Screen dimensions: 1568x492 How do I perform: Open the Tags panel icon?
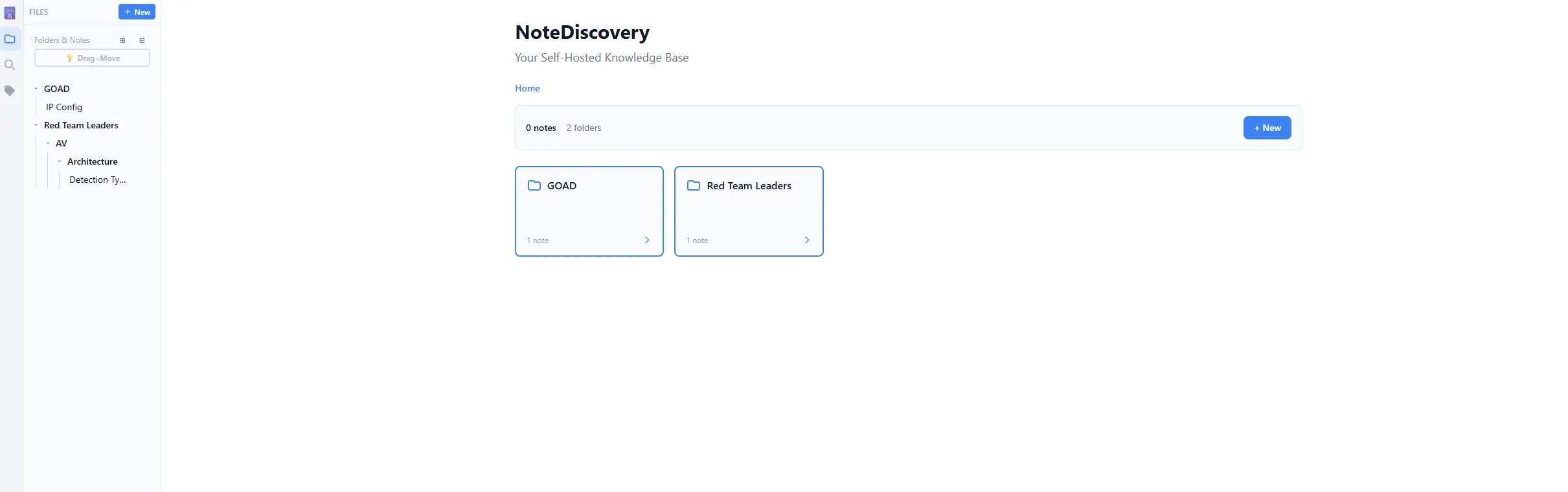pos(10,91)
